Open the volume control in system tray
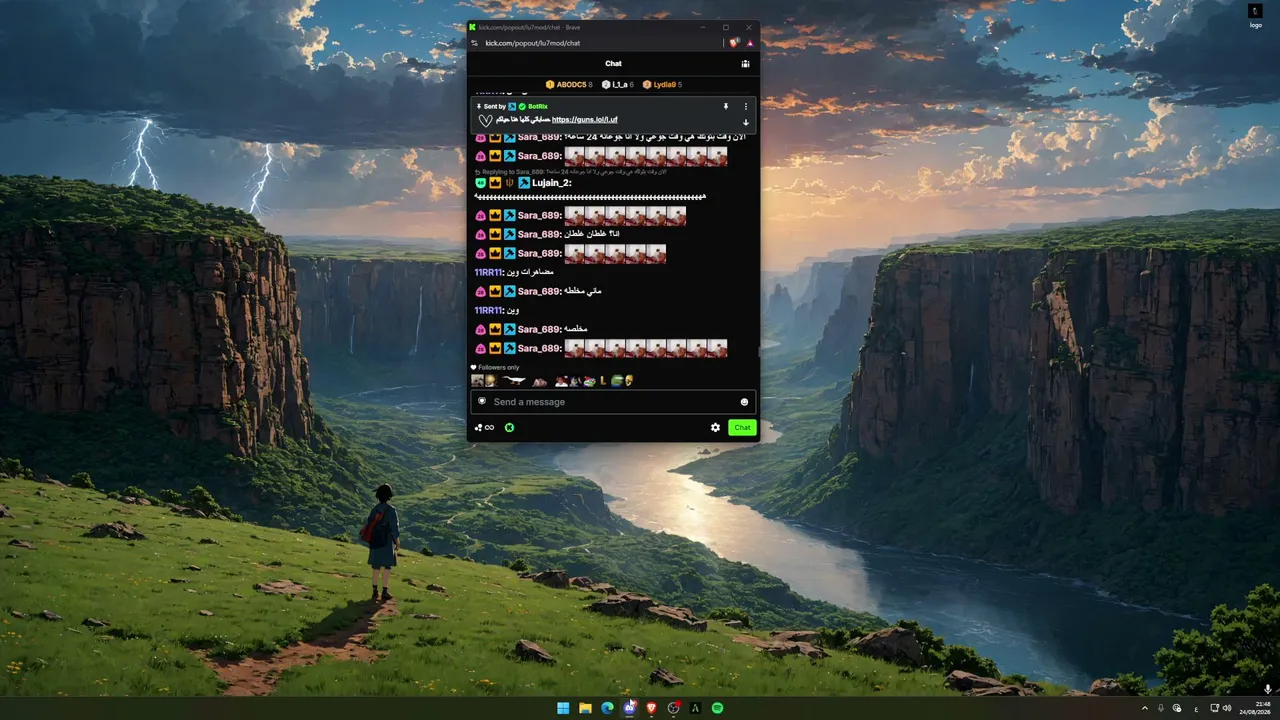1280x720 pixels. pos(1229,708)
